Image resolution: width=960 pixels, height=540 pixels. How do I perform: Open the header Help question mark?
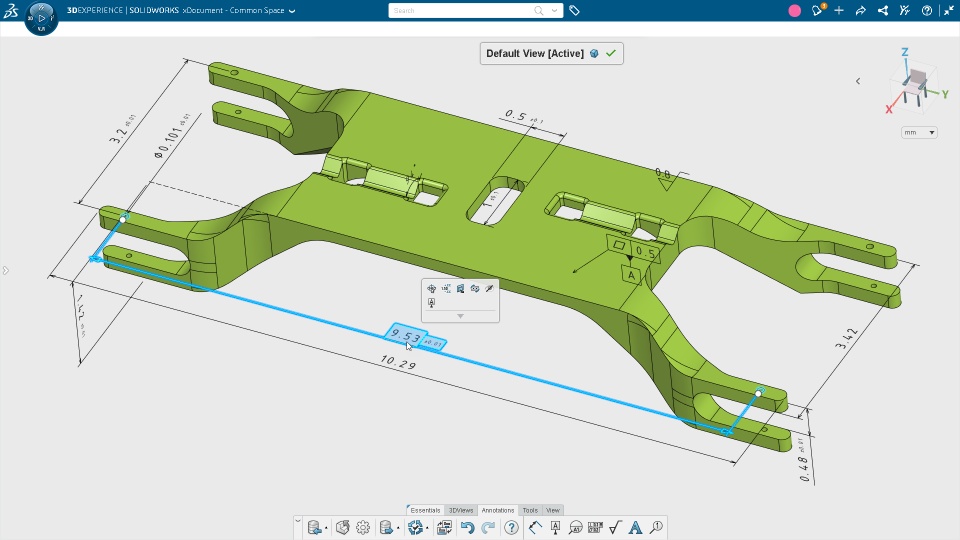pos(927,10)
